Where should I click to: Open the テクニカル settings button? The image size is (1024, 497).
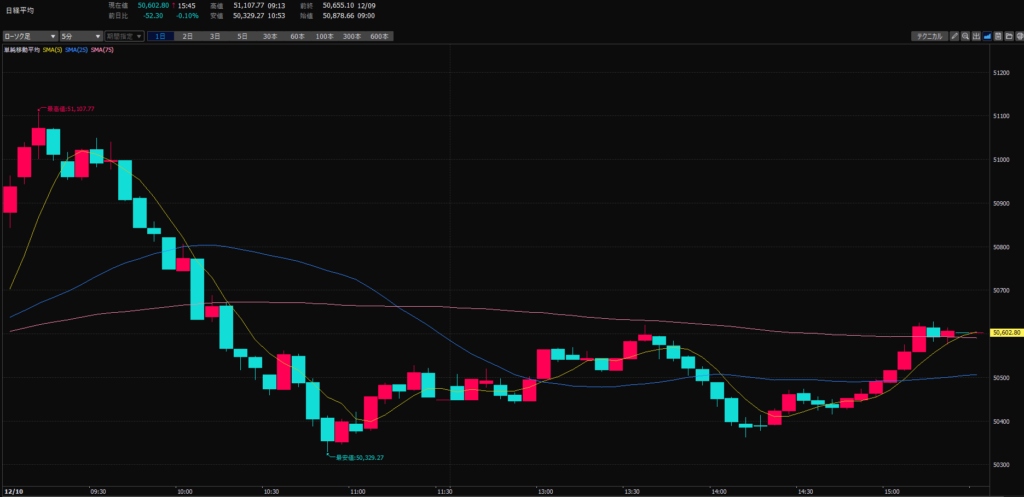pyautogui.click(x=929, y=36)
